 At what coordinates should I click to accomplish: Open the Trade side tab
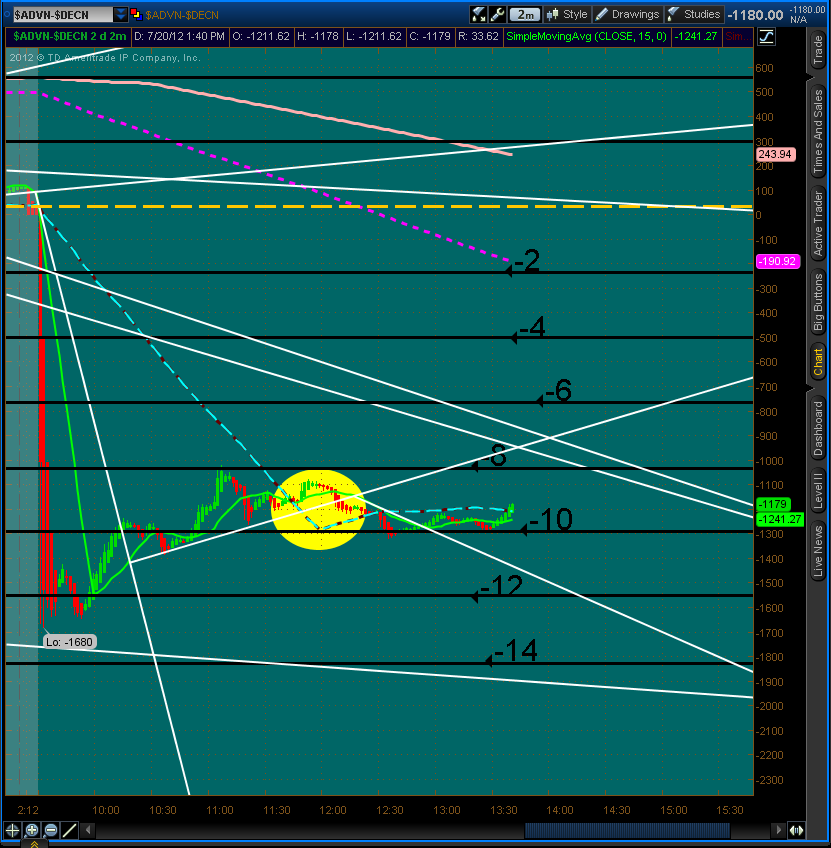point(818,50)
